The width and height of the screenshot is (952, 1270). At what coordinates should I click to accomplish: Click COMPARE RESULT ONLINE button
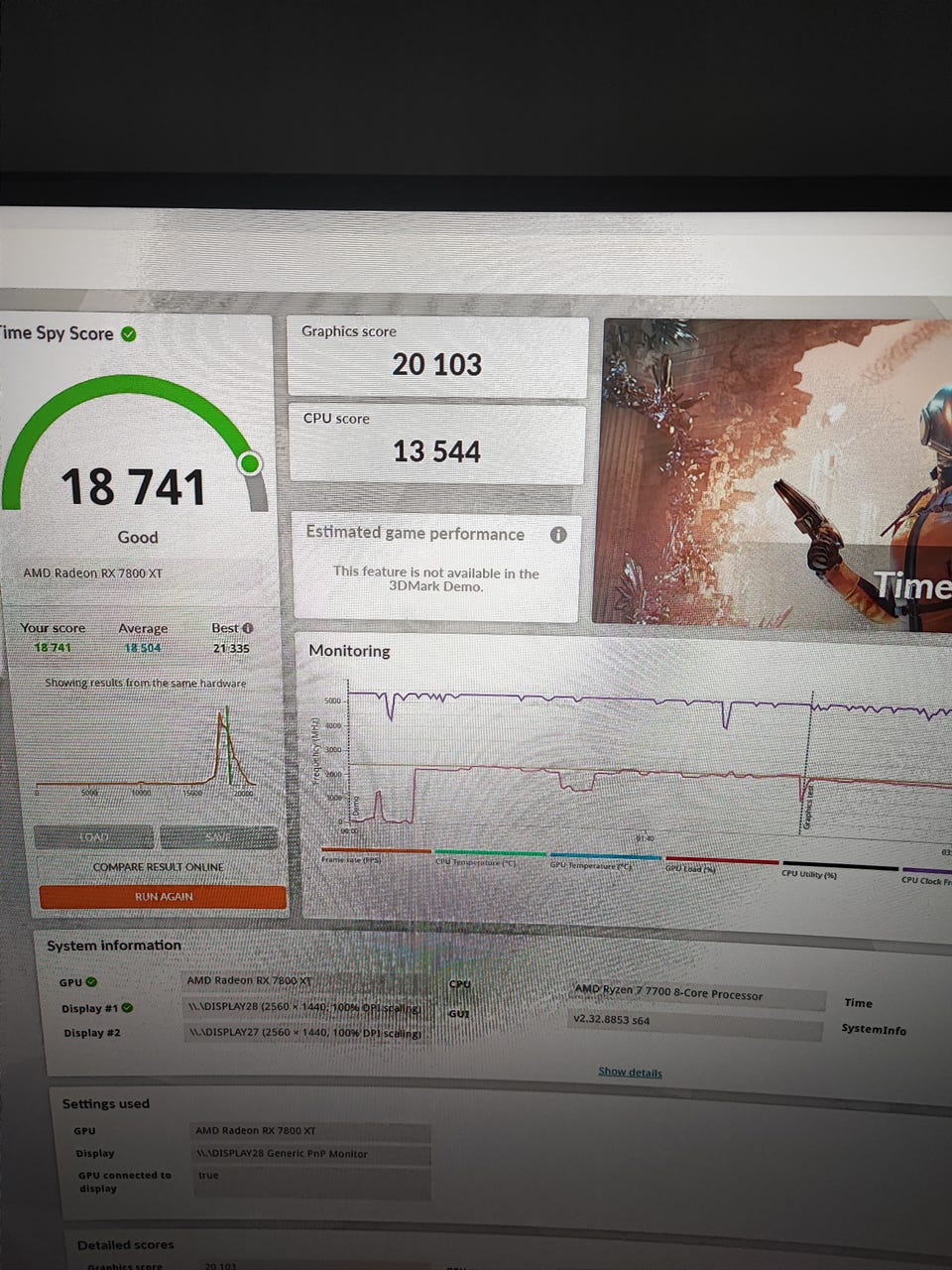(x=159, y=867)
